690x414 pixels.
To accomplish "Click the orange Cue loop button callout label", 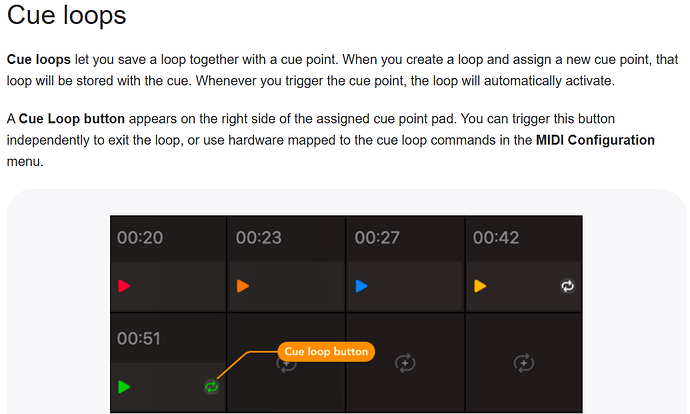I will [x=326, y=352].
